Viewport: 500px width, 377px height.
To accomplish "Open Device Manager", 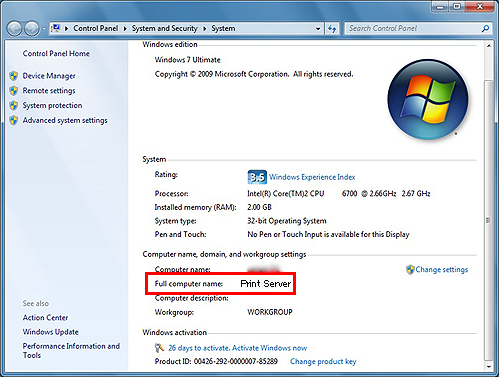I will (49, 76).
